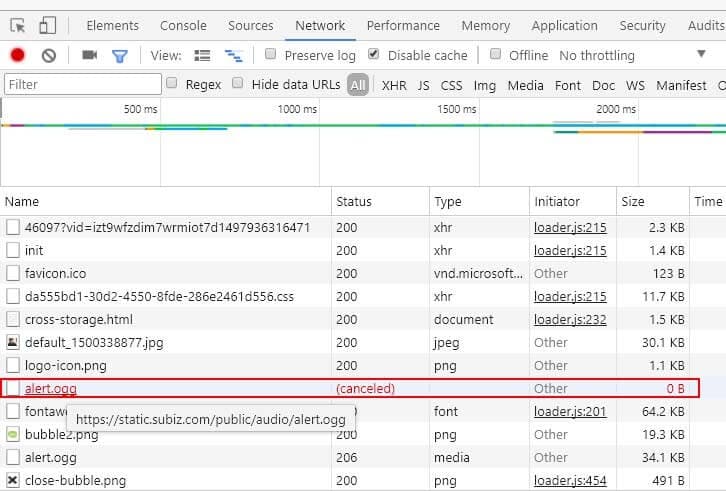This screenshot has width=726, height=491.
Task: Filter requests by XHR
Action: pyautogui.click(x=394, y=86)
